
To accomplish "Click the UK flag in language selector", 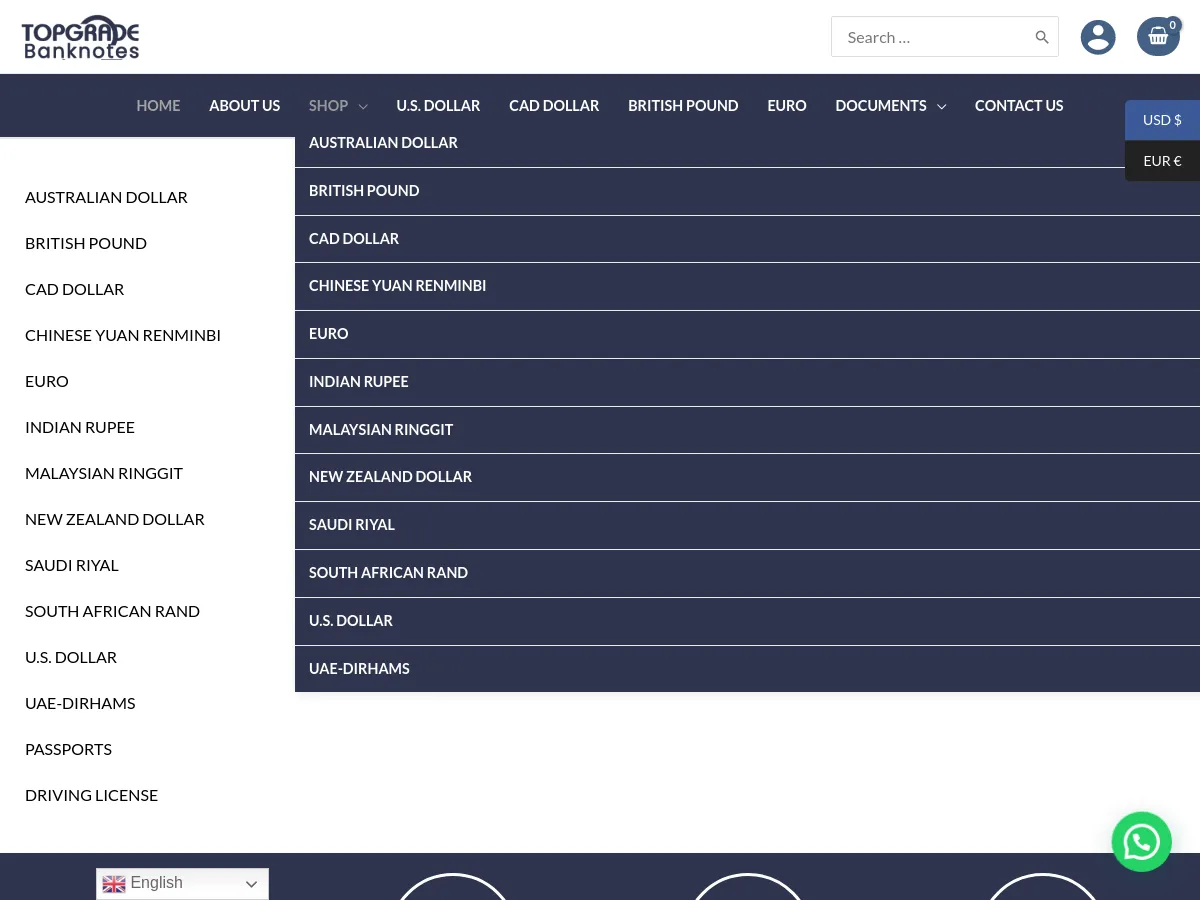I will point(114,883).
